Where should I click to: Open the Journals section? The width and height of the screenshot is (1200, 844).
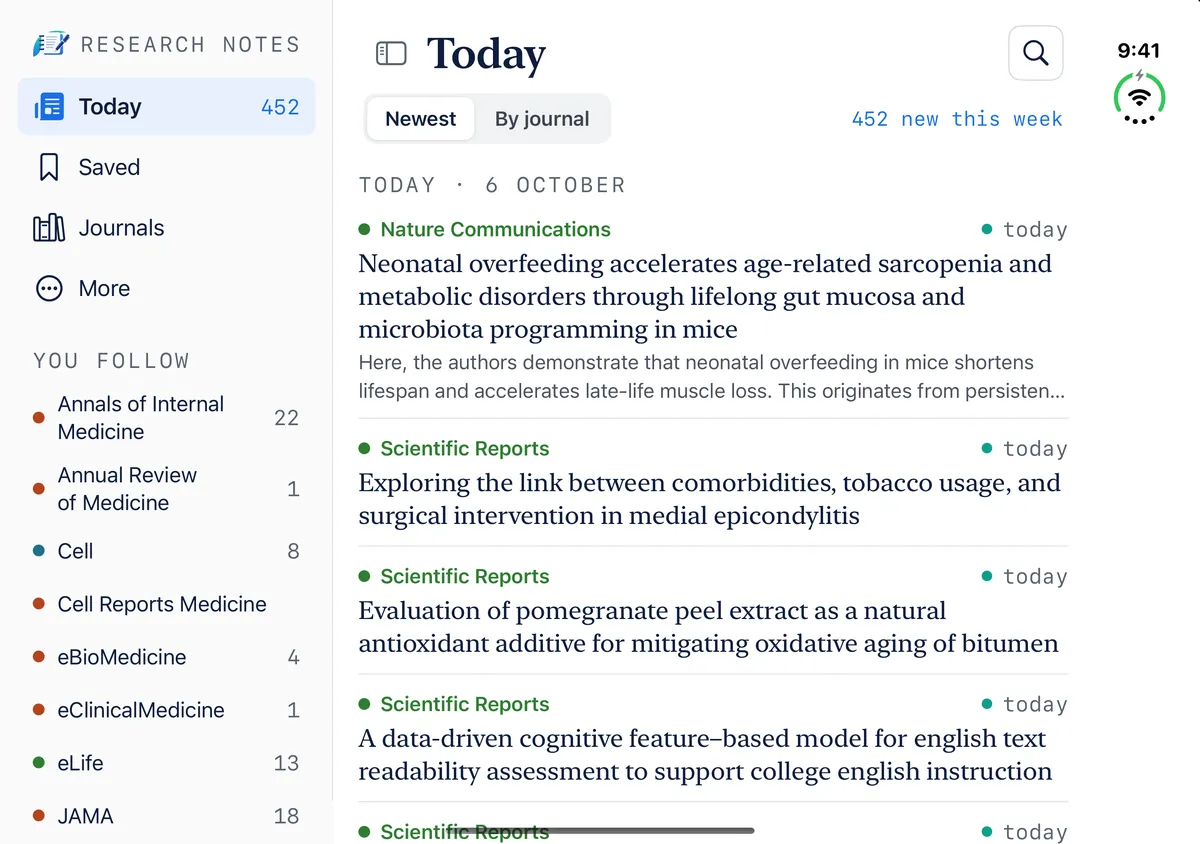coord(167,228)
